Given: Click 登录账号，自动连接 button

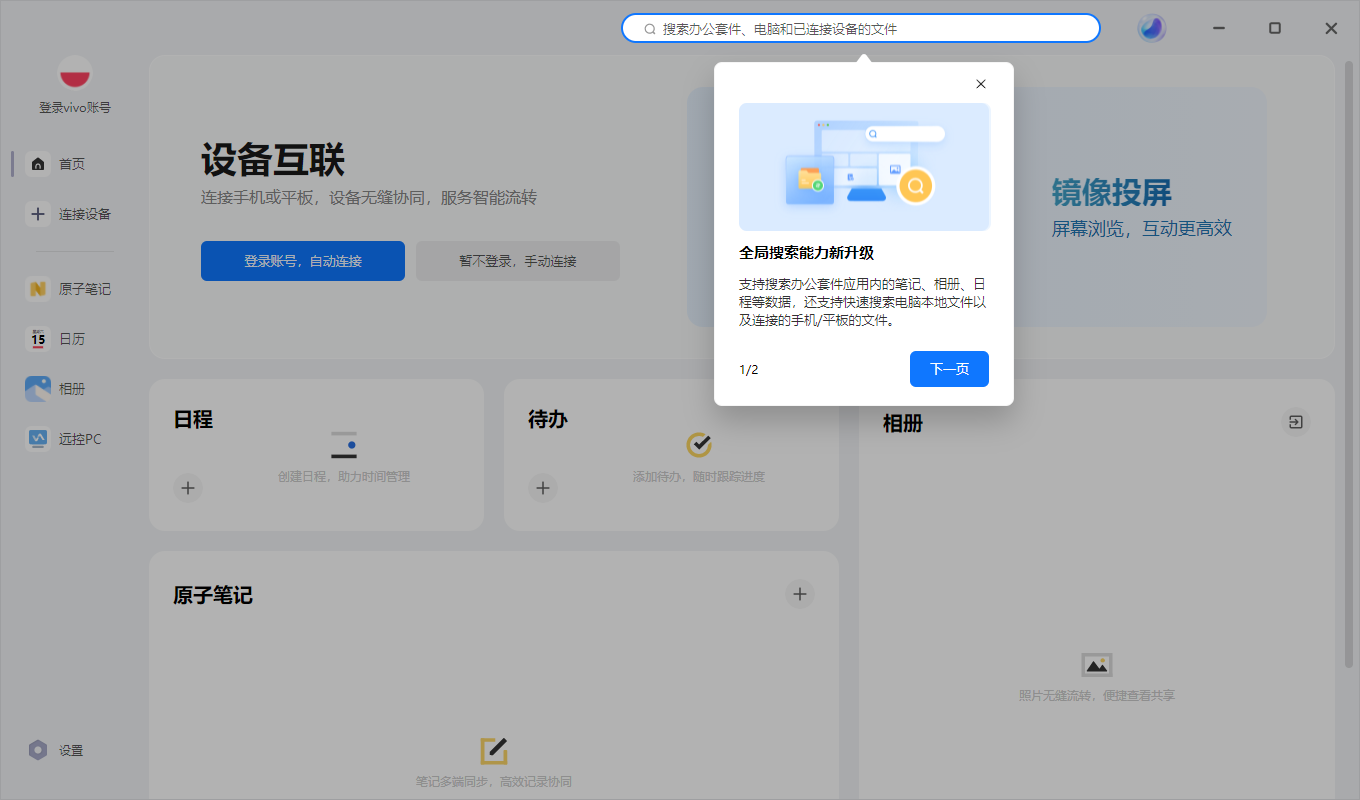Looking at the screenshot, I should pyautogui.click(x=303, y=261).
